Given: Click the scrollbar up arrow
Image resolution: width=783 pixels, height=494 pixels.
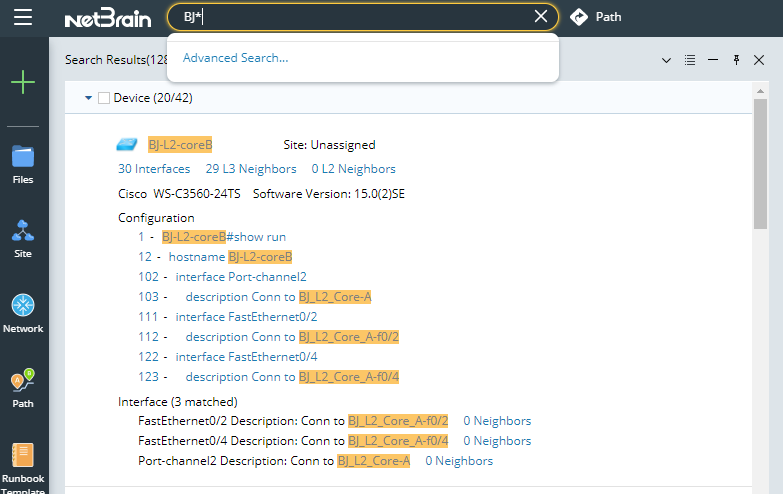Looking at the screenshot, I should click(760, 91).
